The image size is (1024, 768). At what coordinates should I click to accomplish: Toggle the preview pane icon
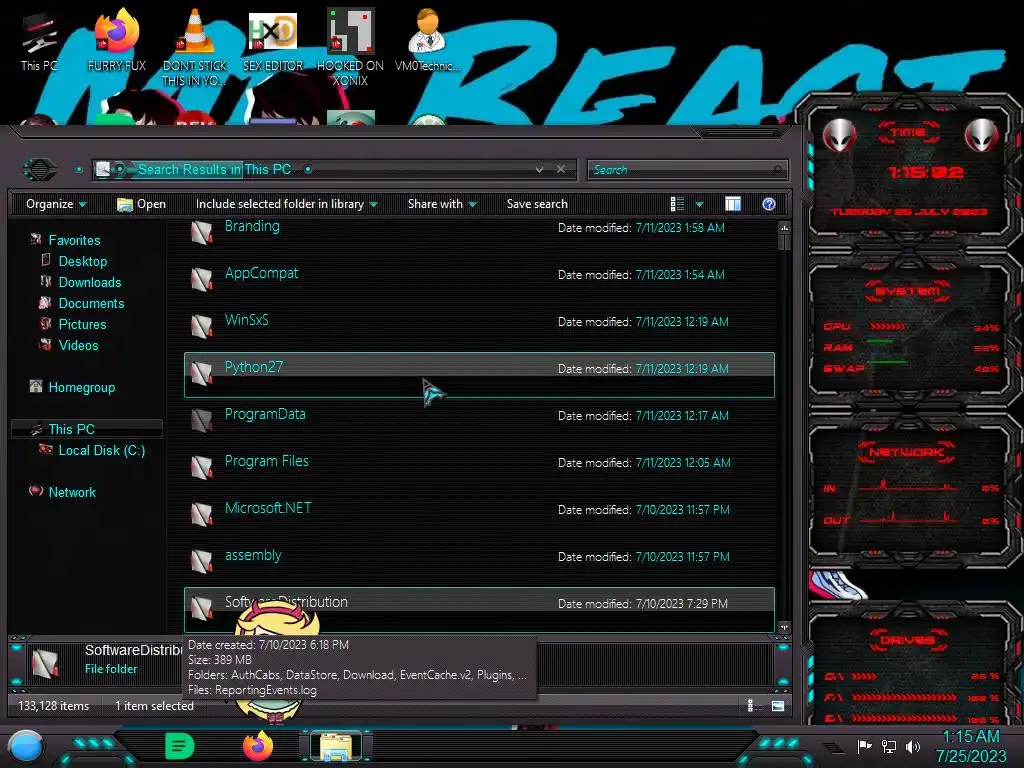coord(733,204)
